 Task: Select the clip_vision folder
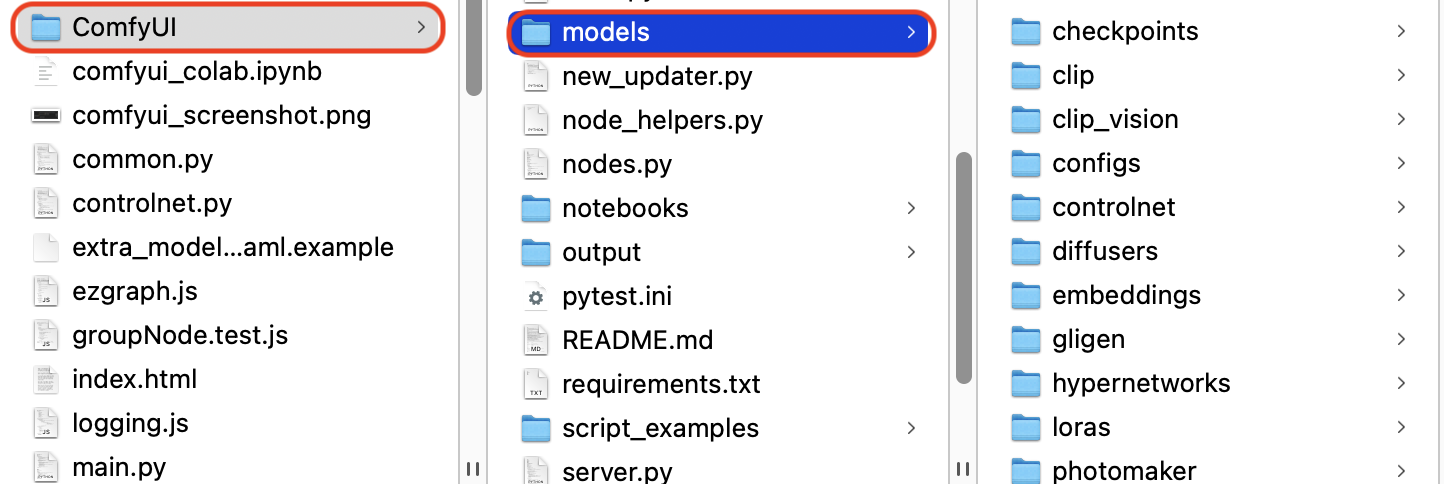(x=1115, y=120)
